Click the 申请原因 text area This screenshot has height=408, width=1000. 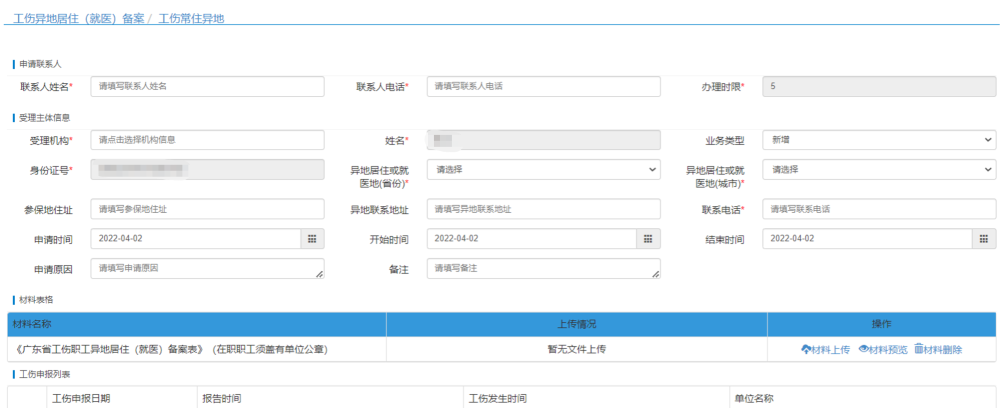point(208,268)
